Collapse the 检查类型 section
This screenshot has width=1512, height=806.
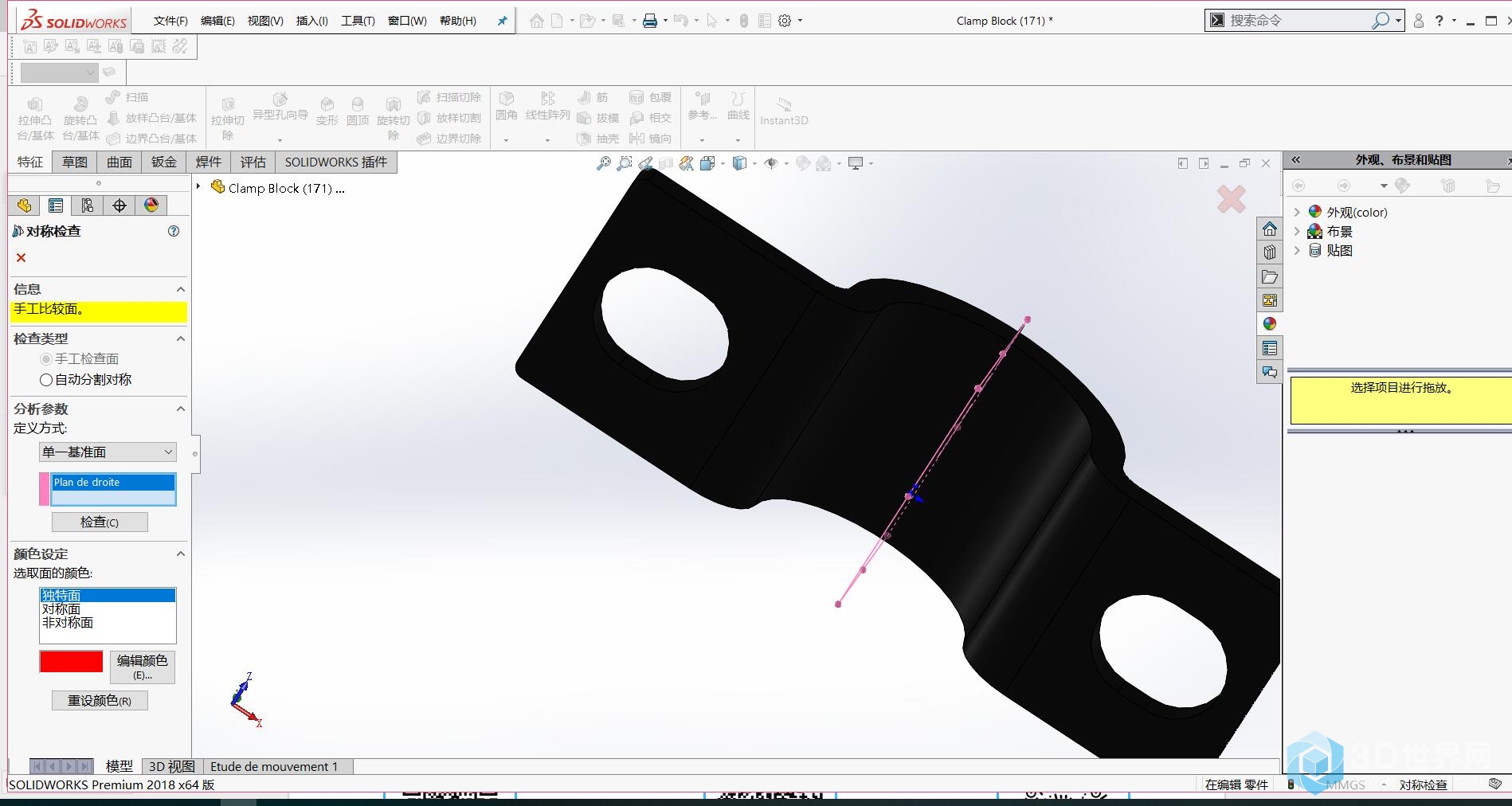[181, 338]
